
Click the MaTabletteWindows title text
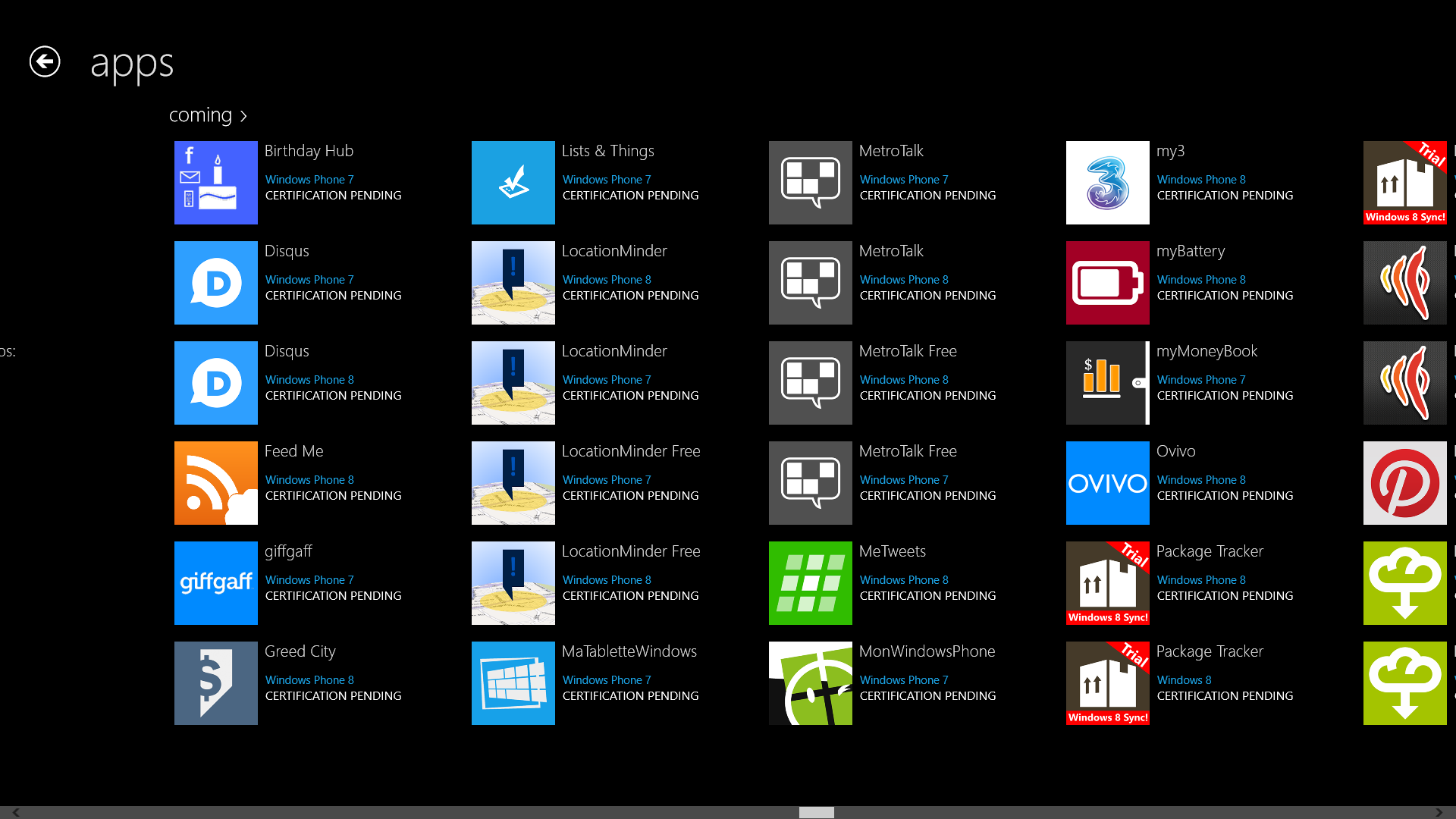(x=629, y=651)
